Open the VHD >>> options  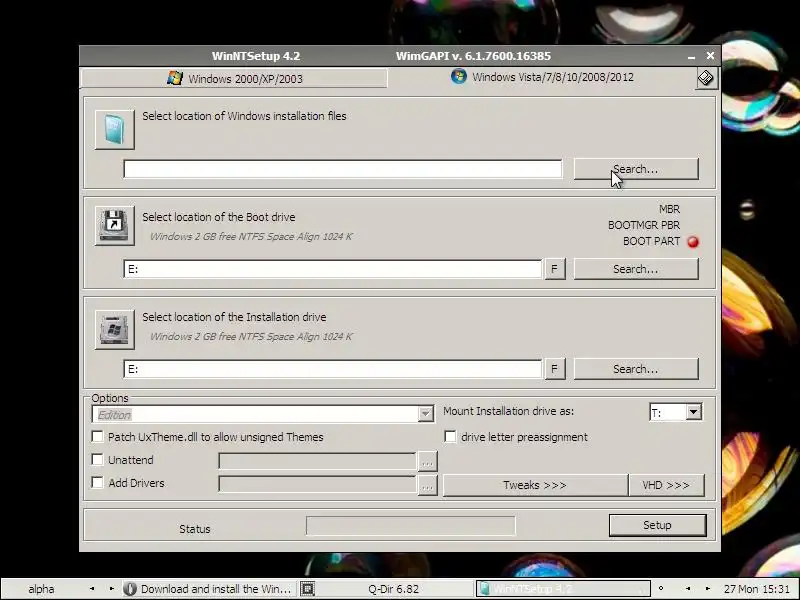point(666,485)
